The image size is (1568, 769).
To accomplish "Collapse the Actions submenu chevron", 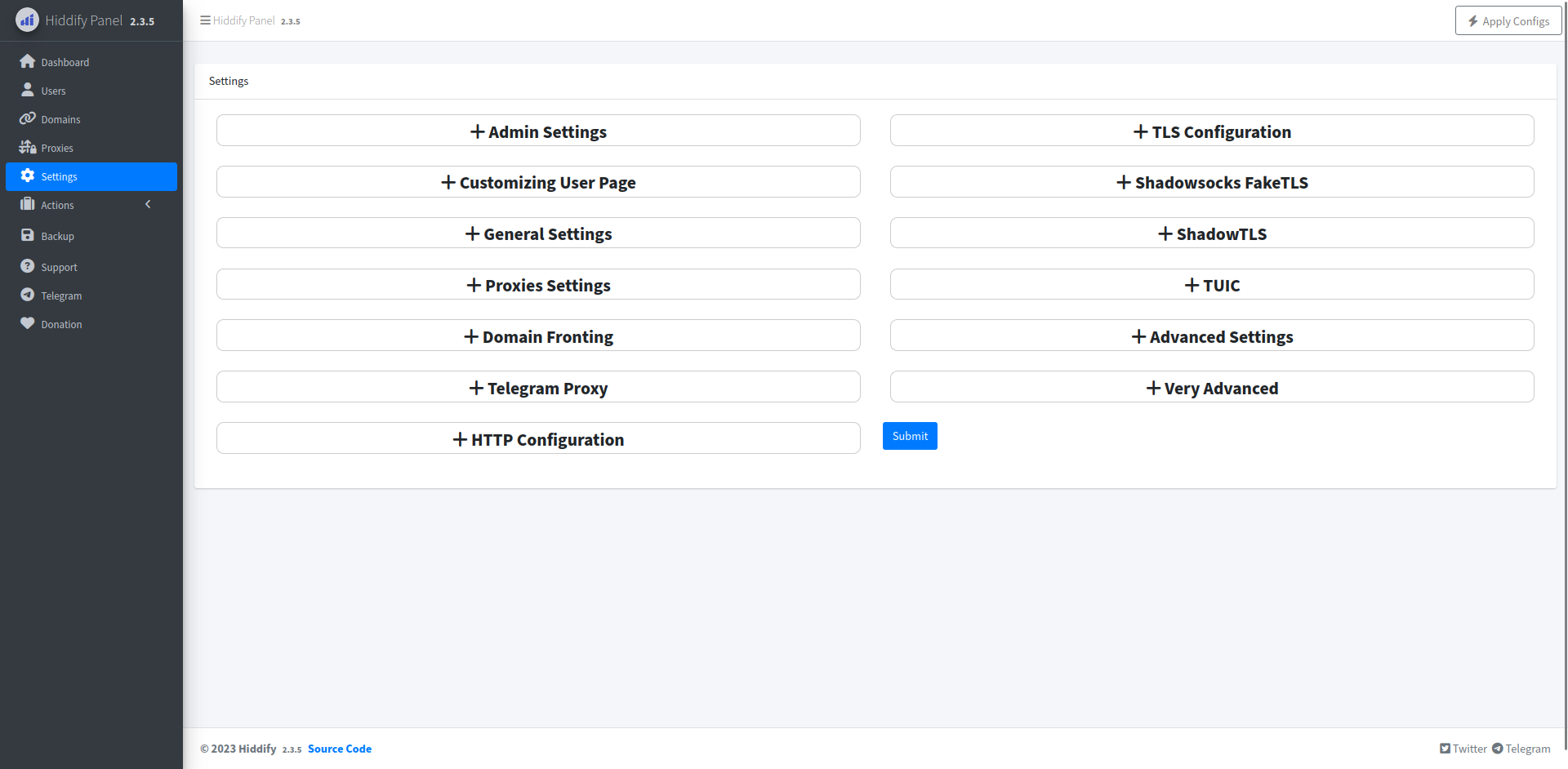I will coord(148,204).
